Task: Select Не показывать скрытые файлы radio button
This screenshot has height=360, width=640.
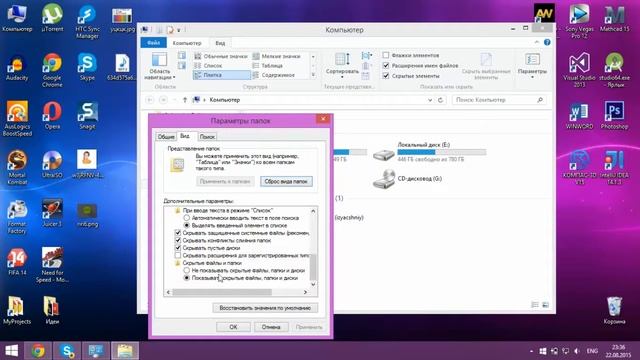Action: click(x=187, y=270)
